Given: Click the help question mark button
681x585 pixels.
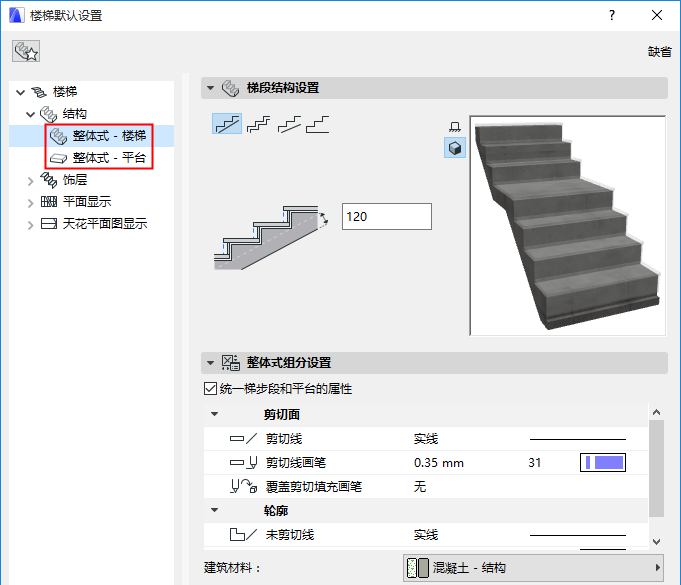Looking at the screenshot, I should click(x=612, y=15).
